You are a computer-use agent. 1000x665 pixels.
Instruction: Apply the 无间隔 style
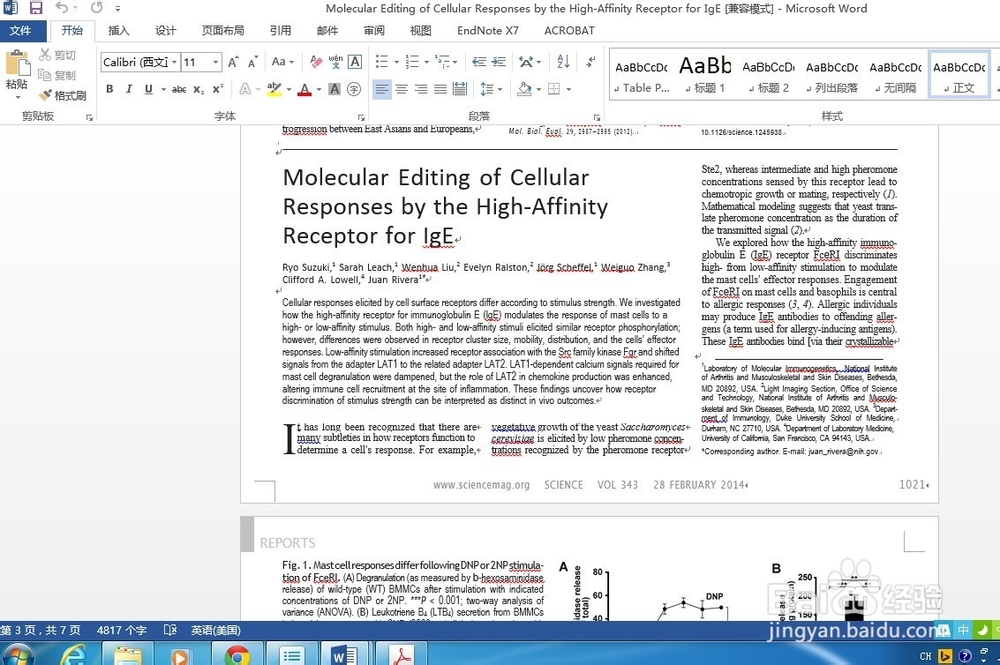point(895,74)
